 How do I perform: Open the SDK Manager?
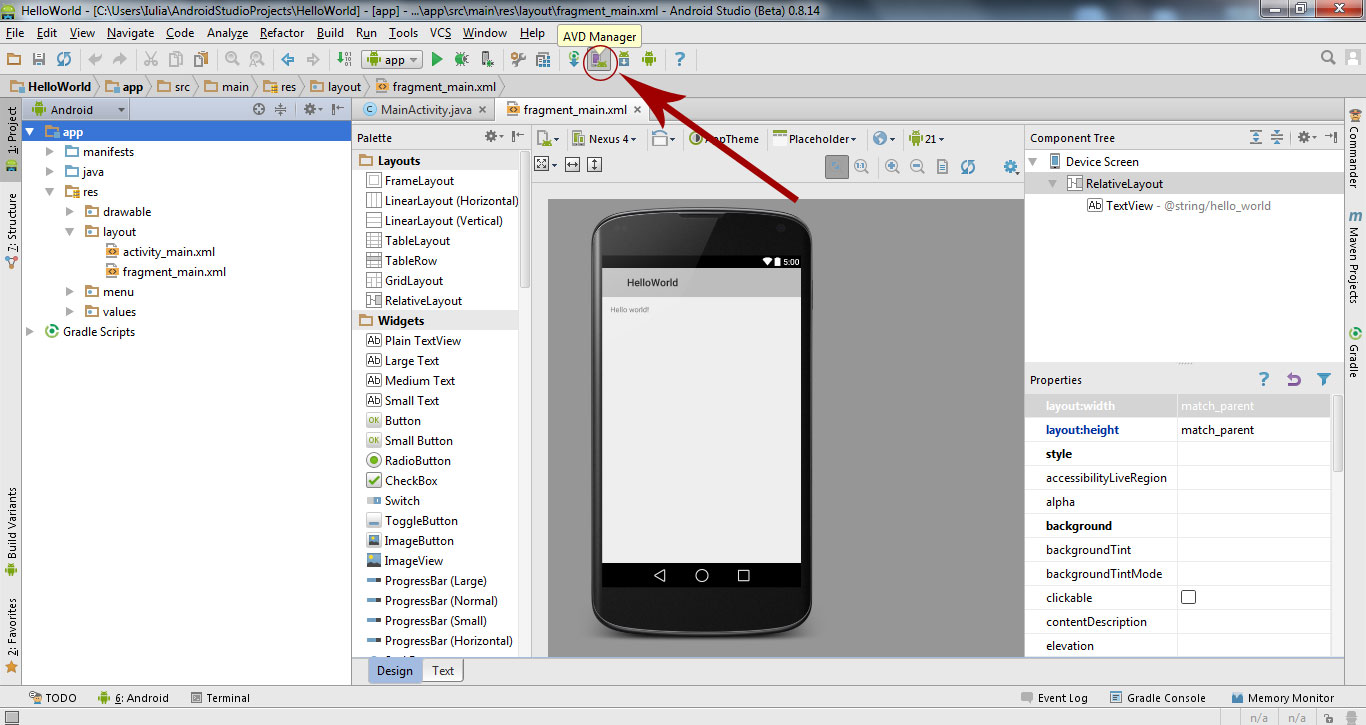[624, 59]
